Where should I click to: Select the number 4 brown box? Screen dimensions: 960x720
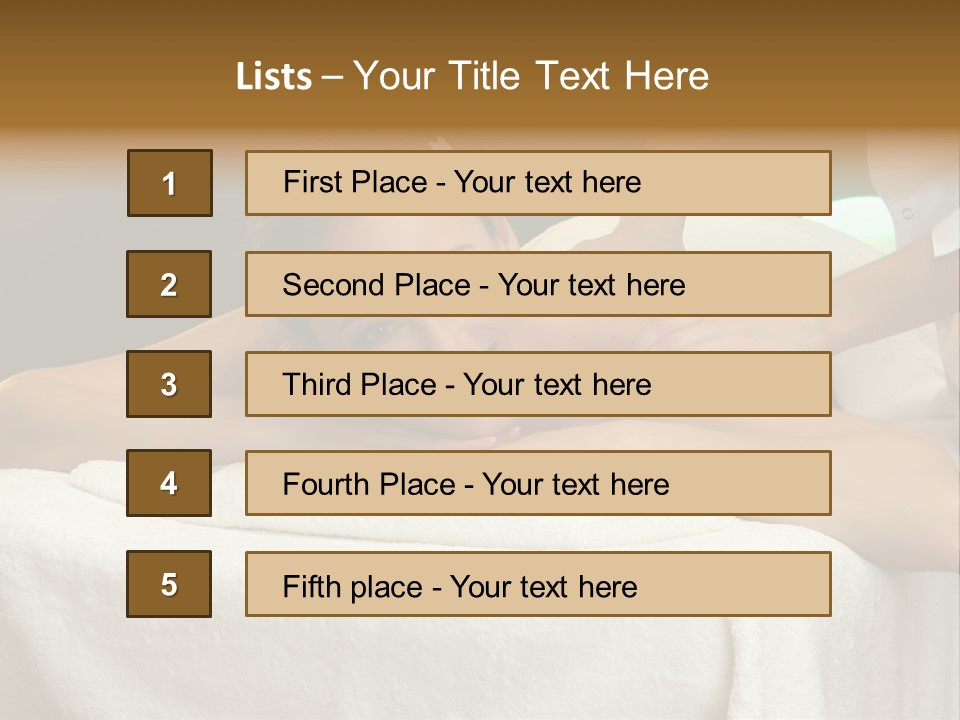(169, 483)
